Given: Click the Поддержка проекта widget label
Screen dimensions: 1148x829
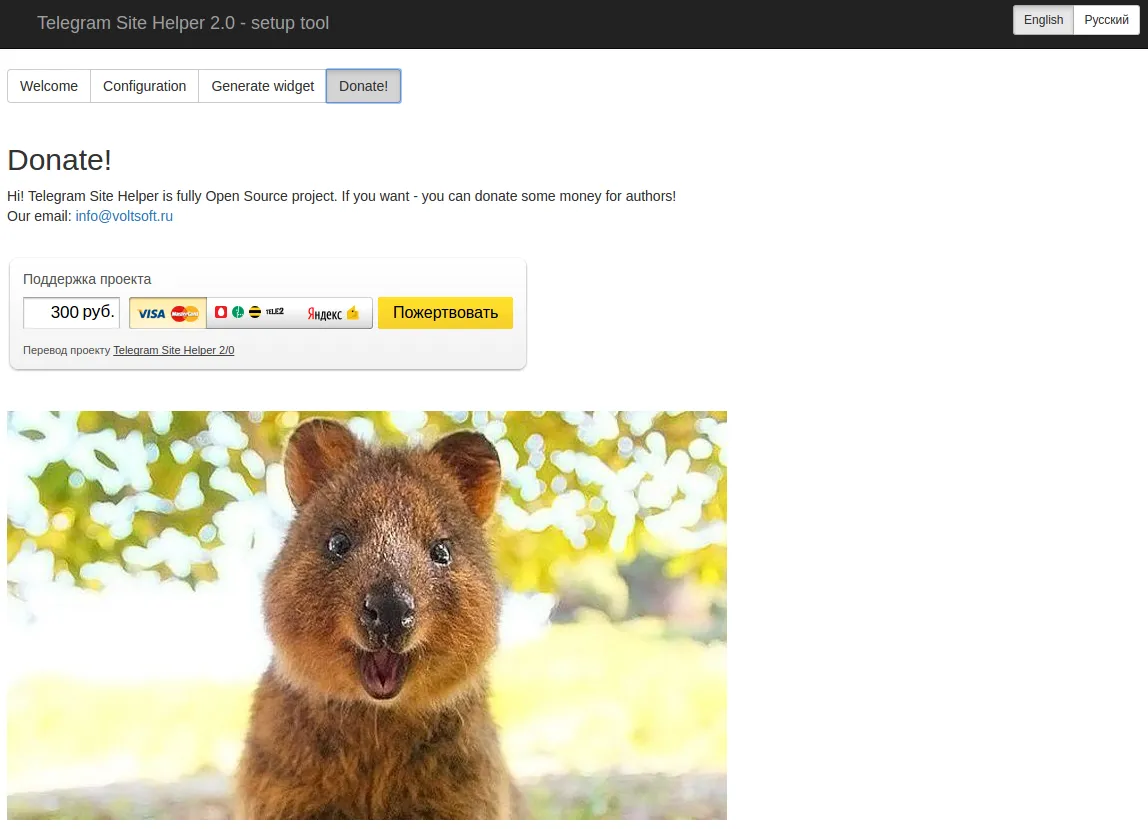Looking at the screenshot, I should coord(87,279).
